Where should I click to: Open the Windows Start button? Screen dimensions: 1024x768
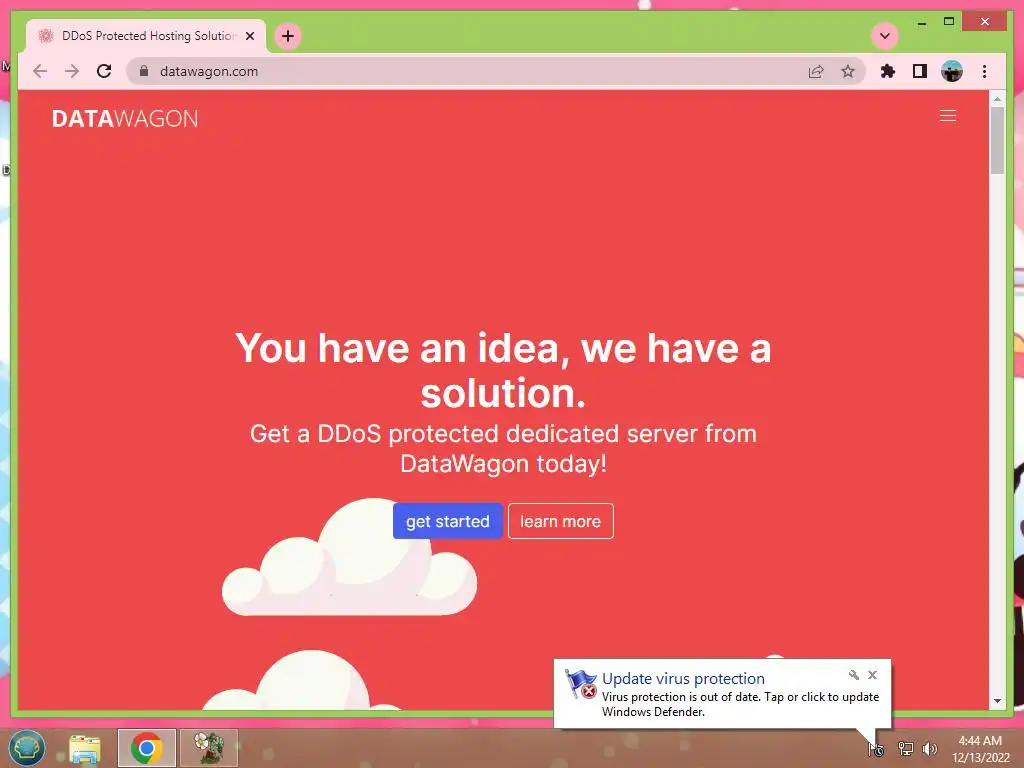point(27,748)
